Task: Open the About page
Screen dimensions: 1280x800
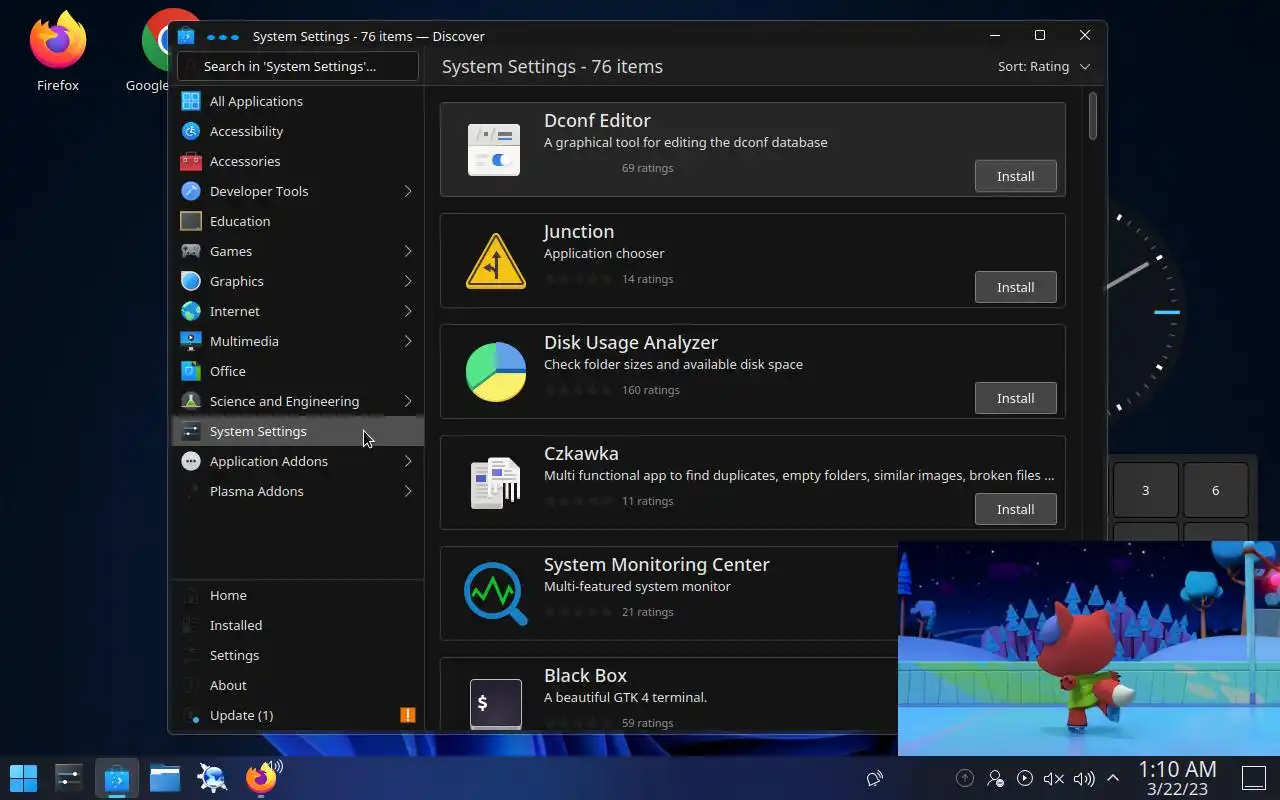Action: [298, 685]
